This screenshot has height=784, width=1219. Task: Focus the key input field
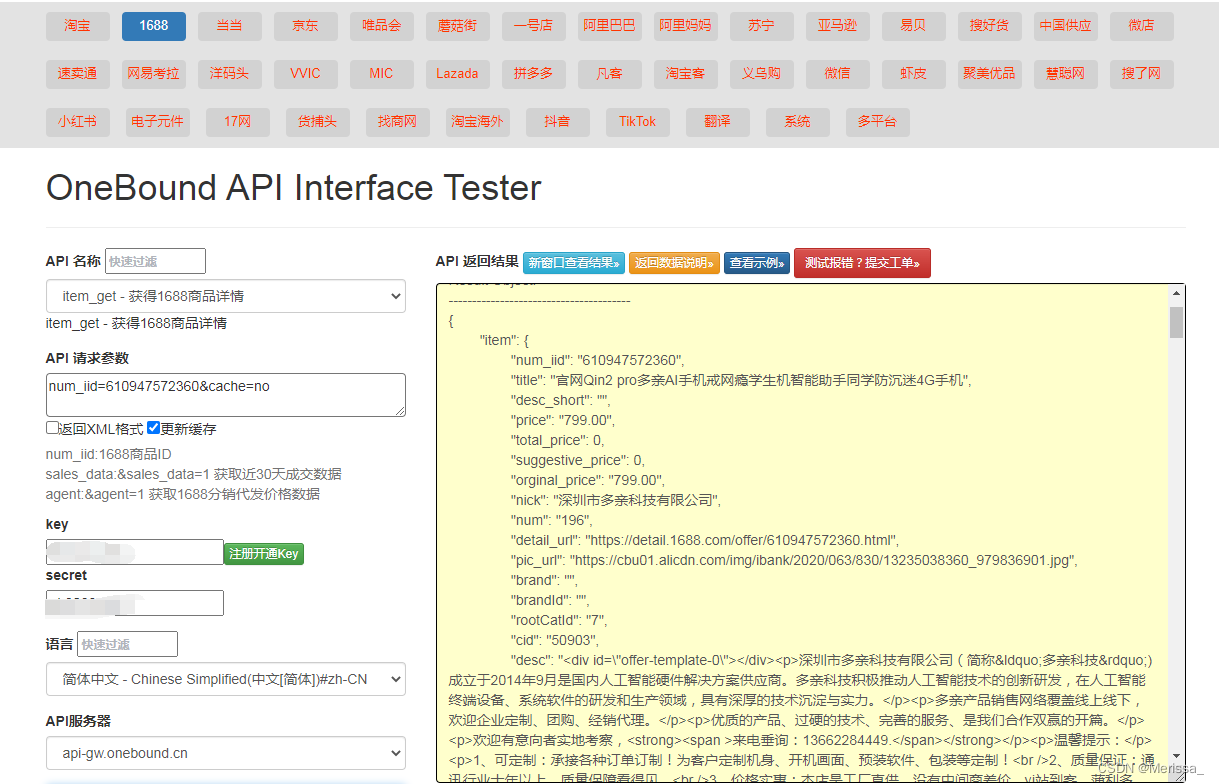click(x=135, y=552)
